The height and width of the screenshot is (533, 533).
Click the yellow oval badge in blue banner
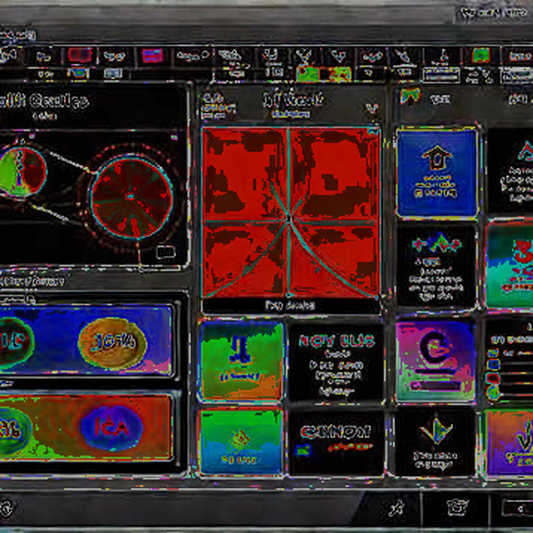click(x=113, y=343)
